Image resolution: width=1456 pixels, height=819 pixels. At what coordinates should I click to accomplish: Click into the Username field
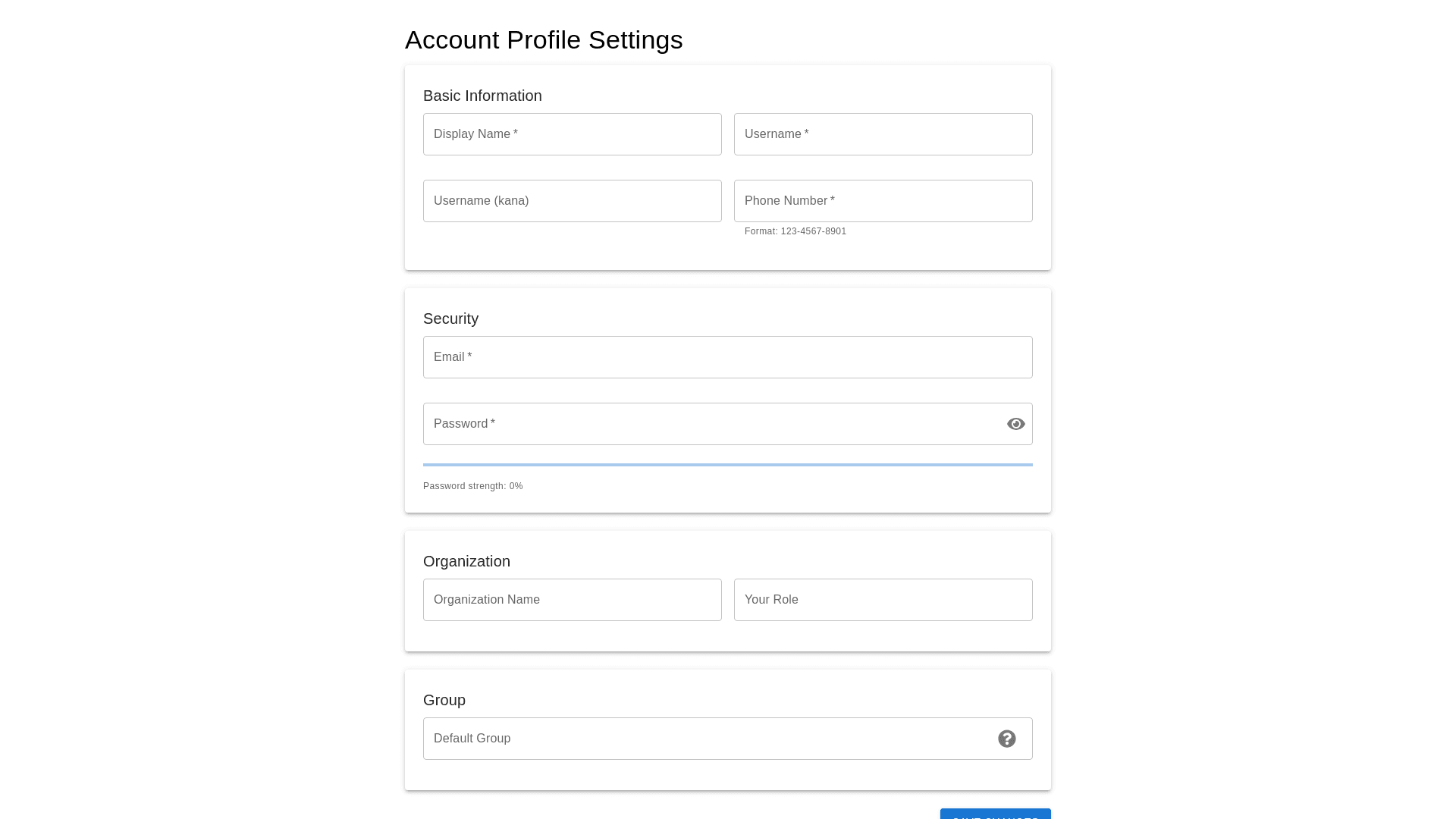pos(883,134)
